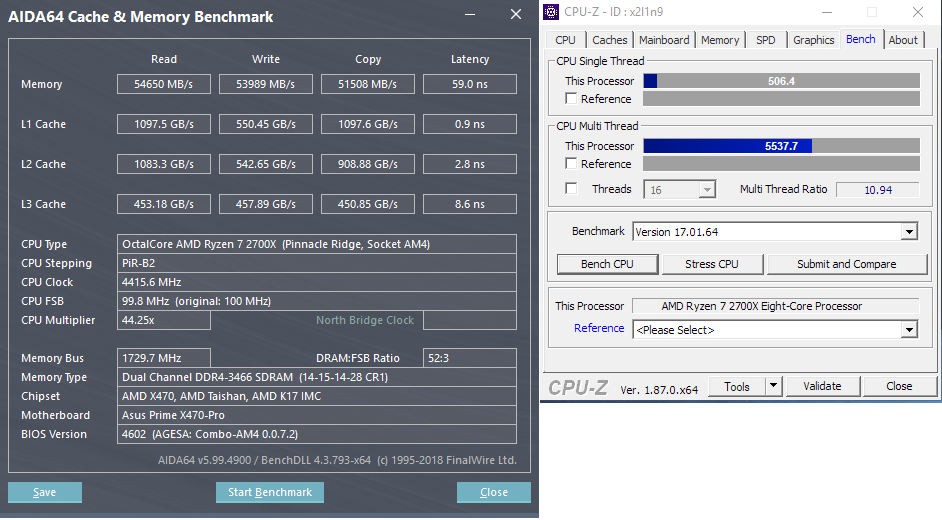The height and width of the screenshot is (520, 942).
Task: Click the CPU-Z Close button at bottom
Action: click(899, 386)
